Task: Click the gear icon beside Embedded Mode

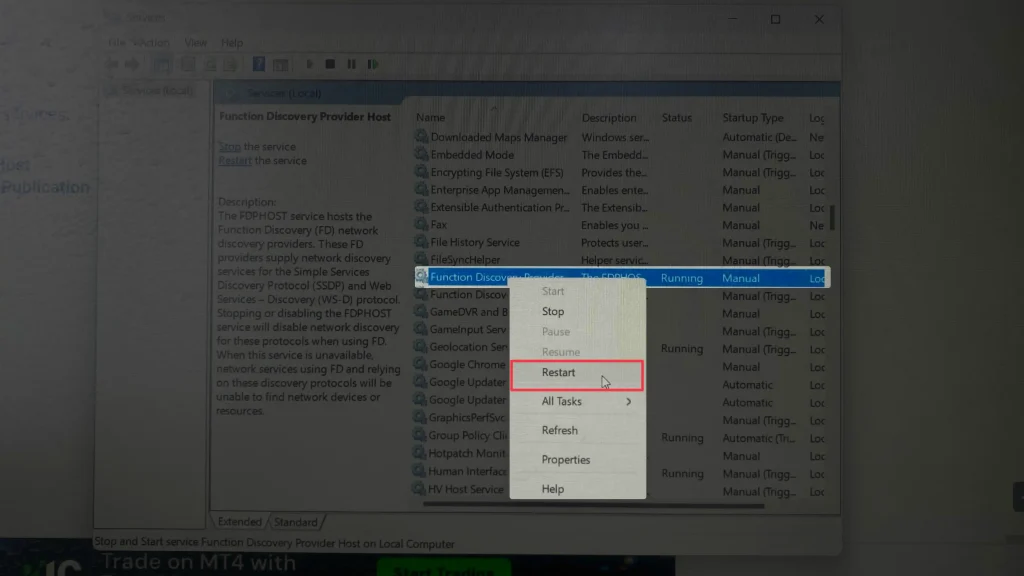Action: [x=421, y=155]
